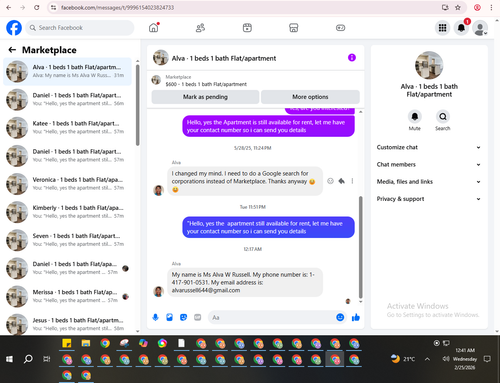Click the Facebook logo
Image resolution: width=500 pixels, height=383 pixels.
click(x=14, y=28)
